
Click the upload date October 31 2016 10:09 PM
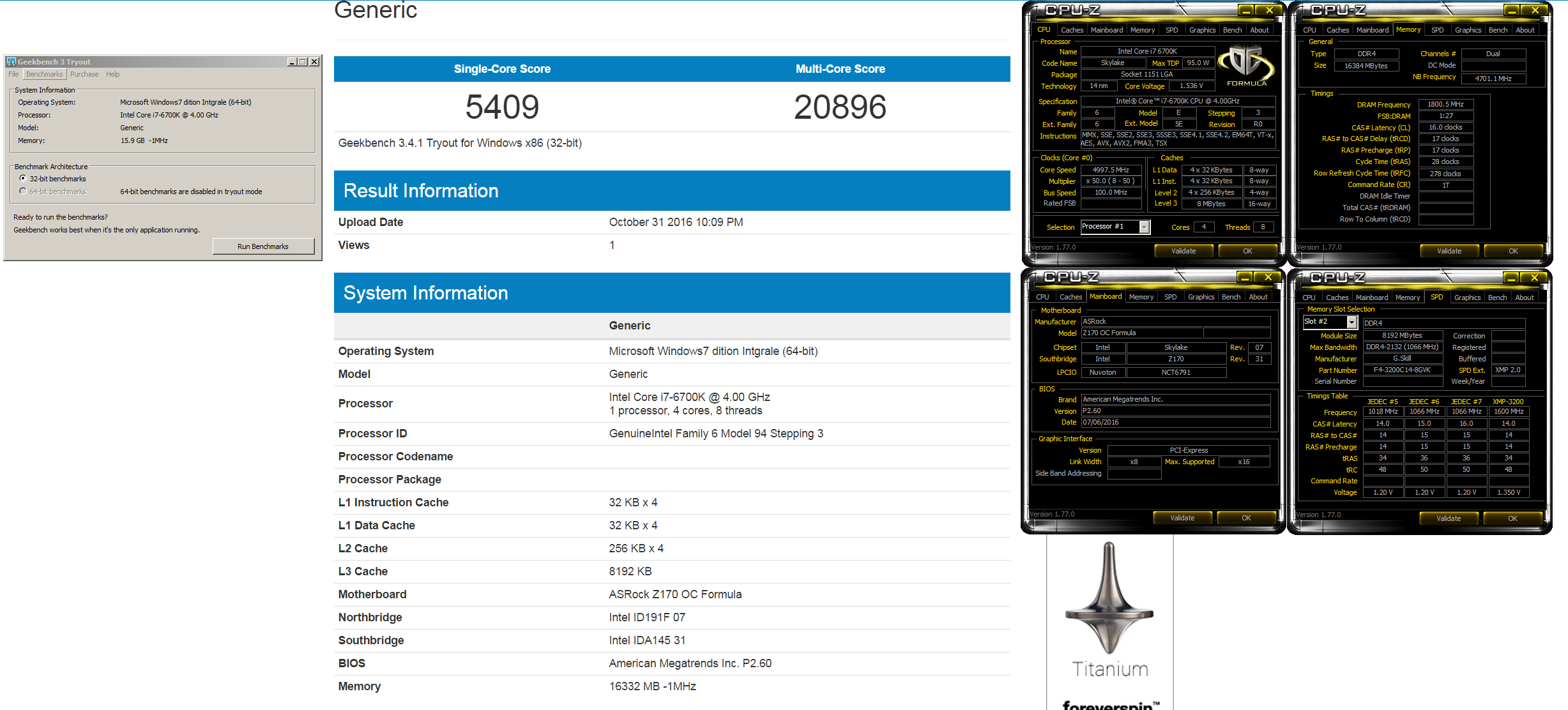(676, 222)
